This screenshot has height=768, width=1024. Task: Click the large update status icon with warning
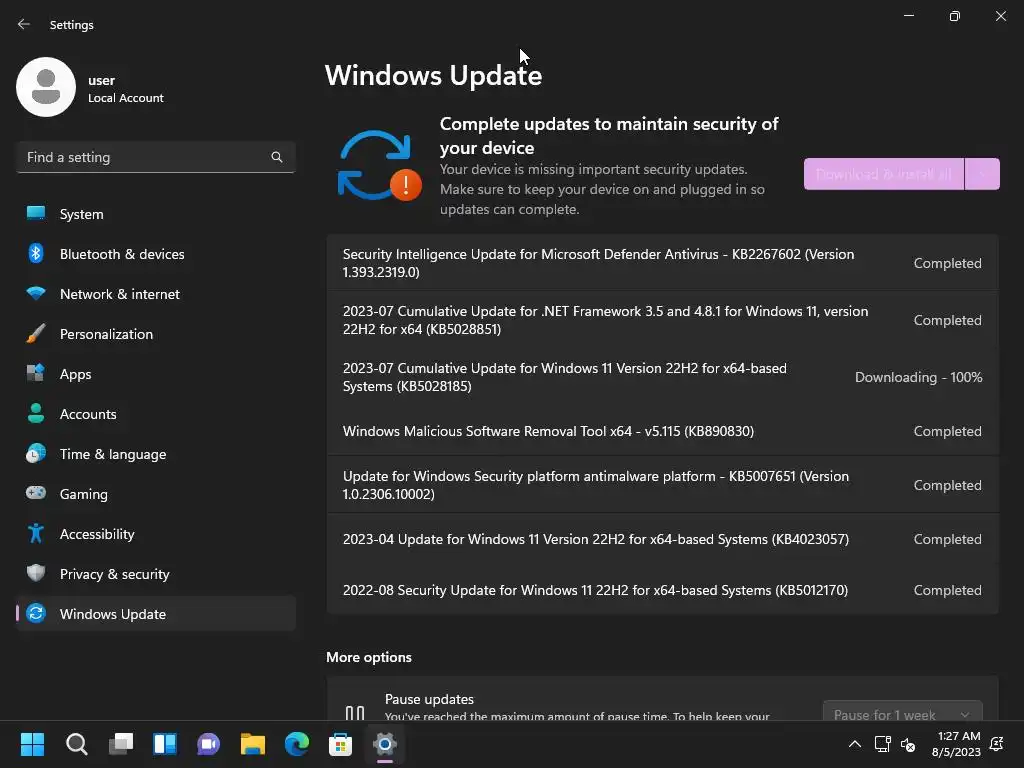(379, 166)
